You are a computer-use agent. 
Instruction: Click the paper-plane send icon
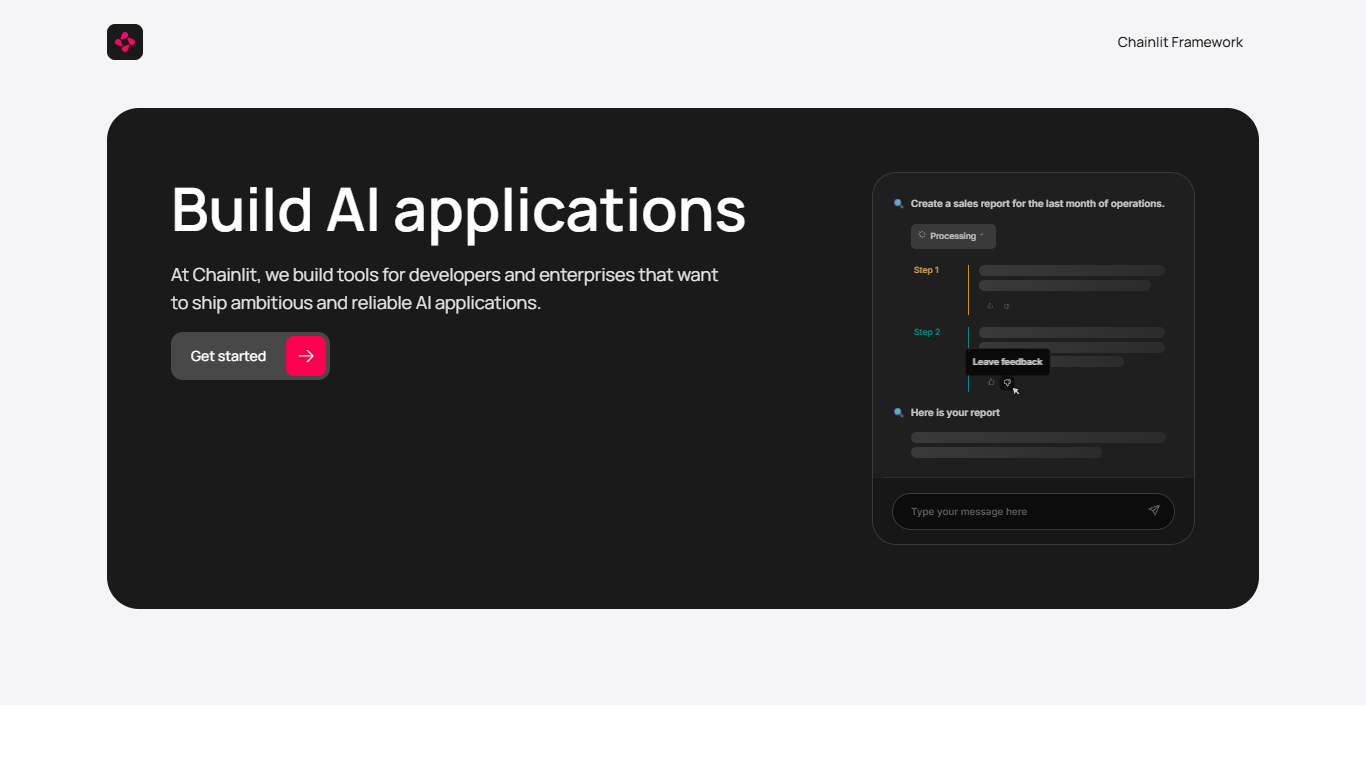click(x=1154, y=510)
